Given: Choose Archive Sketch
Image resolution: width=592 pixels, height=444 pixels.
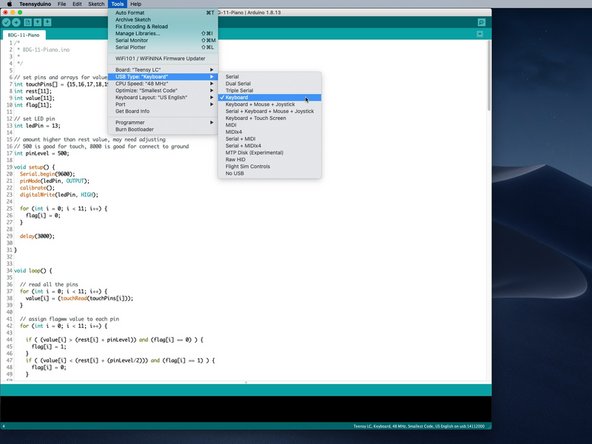Looking at the screenshot, I should 163,19.
